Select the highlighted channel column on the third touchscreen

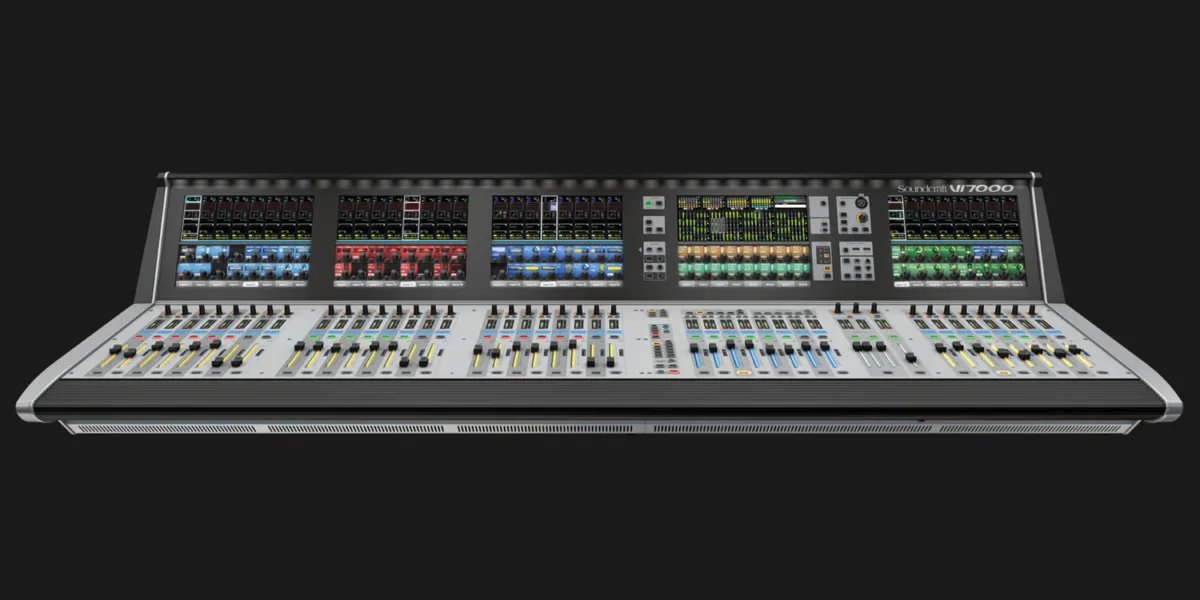(x=550, y=218)
